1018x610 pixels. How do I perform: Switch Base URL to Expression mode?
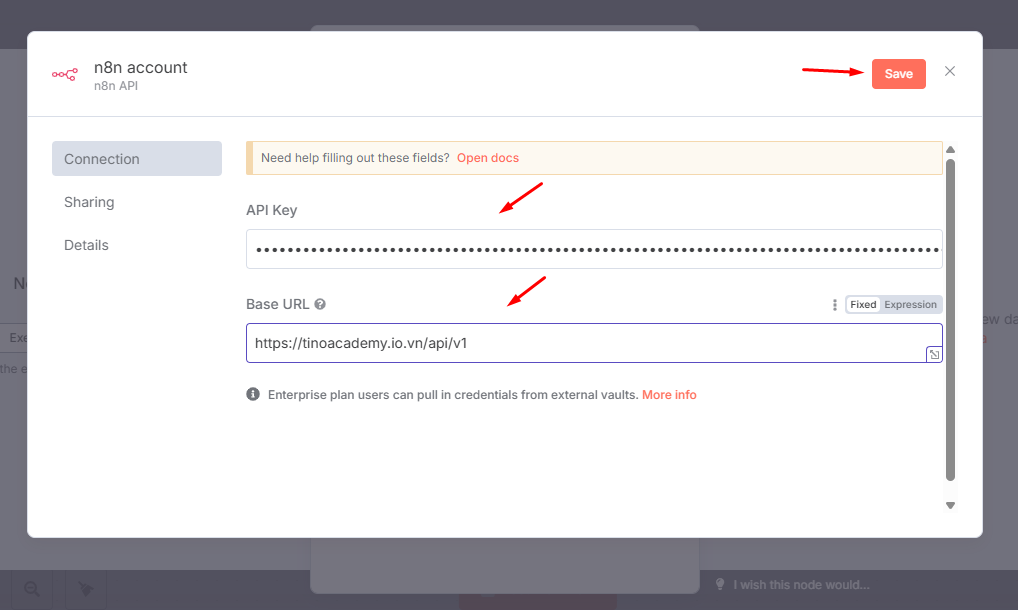910,304
